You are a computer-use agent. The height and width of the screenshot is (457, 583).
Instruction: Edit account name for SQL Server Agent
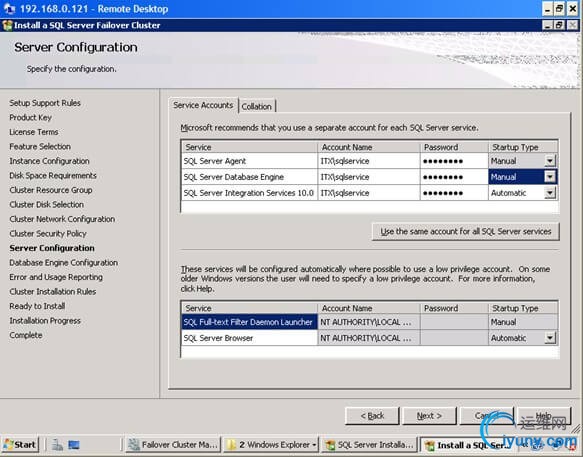[369, 161]
